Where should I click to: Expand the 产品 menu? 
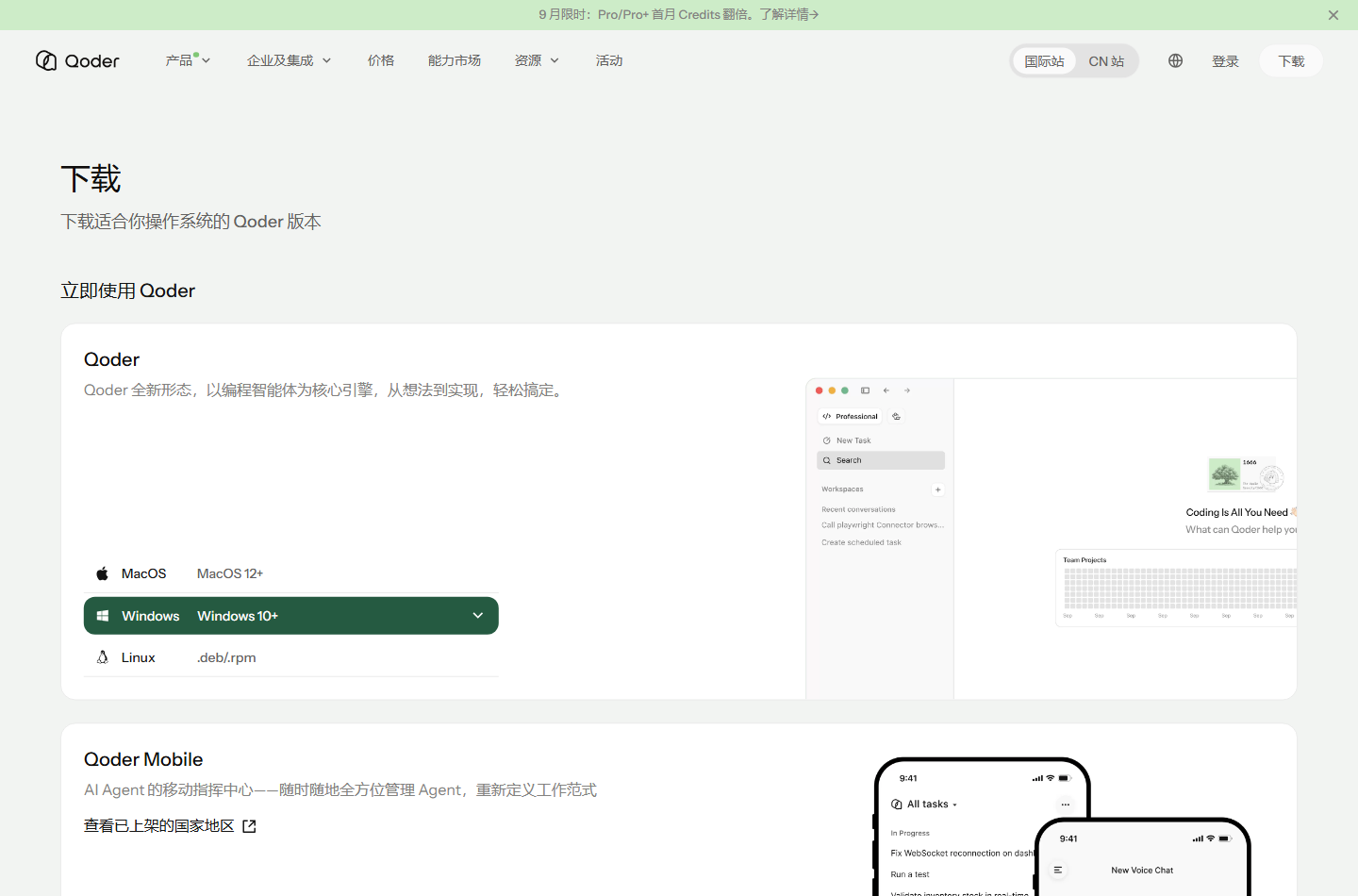tap(188, 60)
